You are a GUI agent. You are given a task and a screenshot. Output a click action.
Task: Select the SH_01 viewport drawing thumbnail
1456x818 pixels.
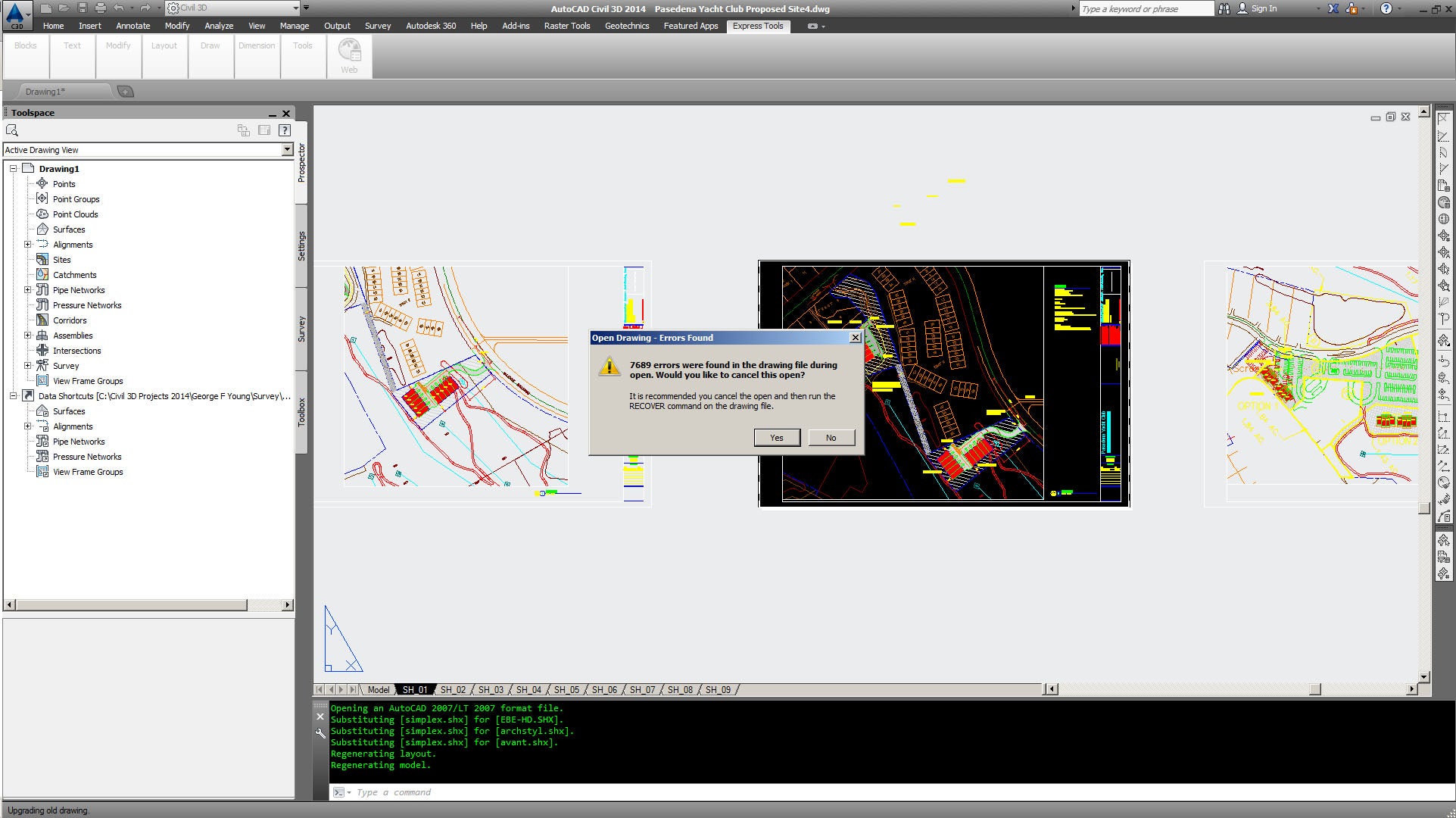pos(944,383)
